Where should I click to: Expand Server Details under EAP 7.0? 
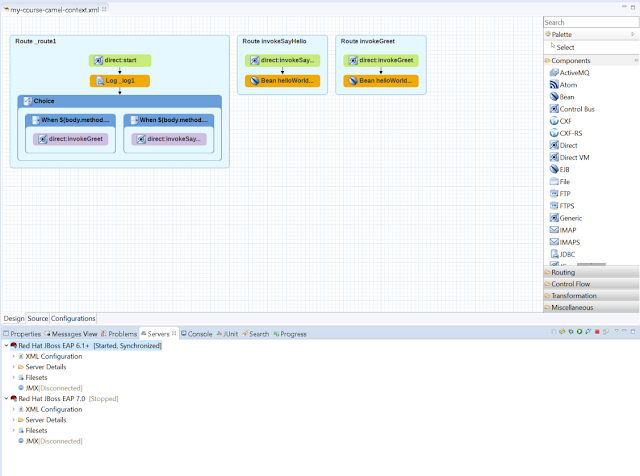13,420
